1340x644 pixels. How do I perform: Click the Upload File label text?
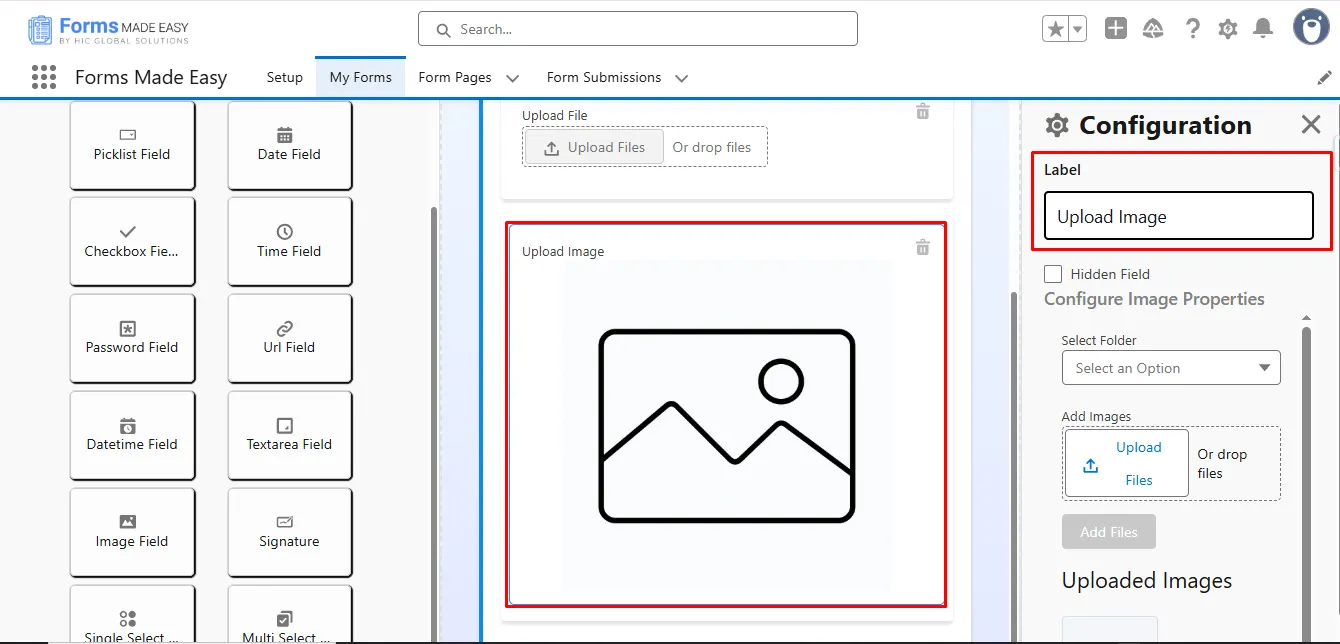coord(555,116)
